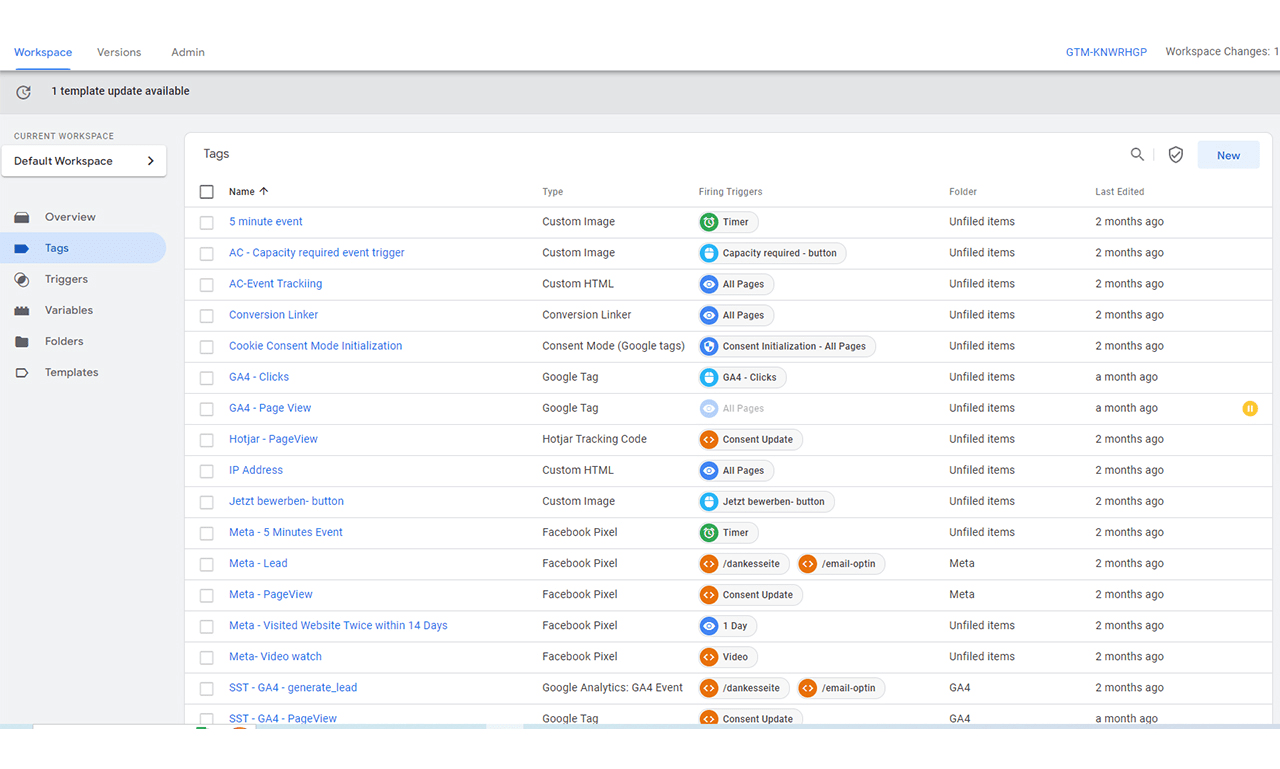Click the Folder column header

point(963,192)
